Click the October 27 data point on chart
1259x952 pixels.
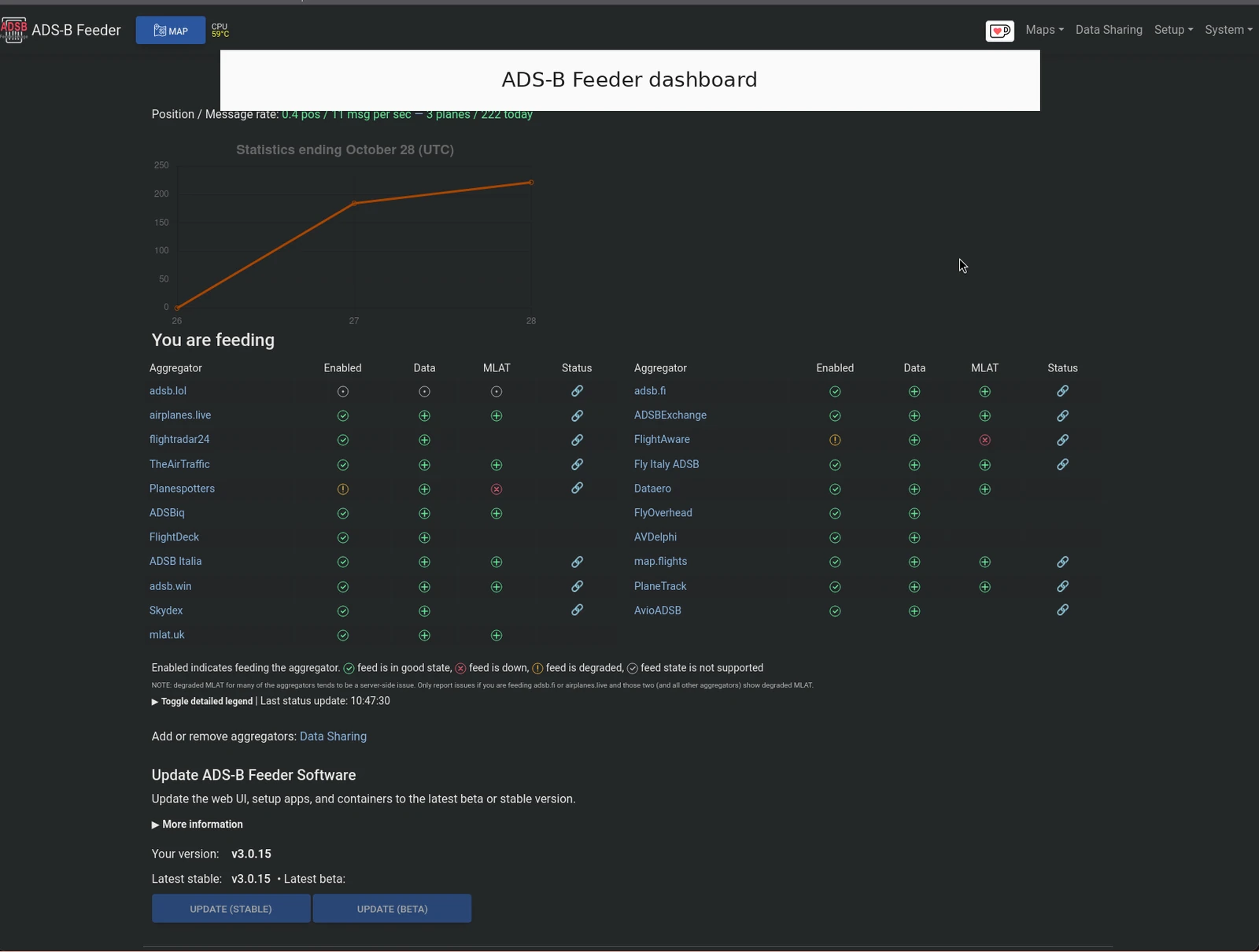point(354,204)
